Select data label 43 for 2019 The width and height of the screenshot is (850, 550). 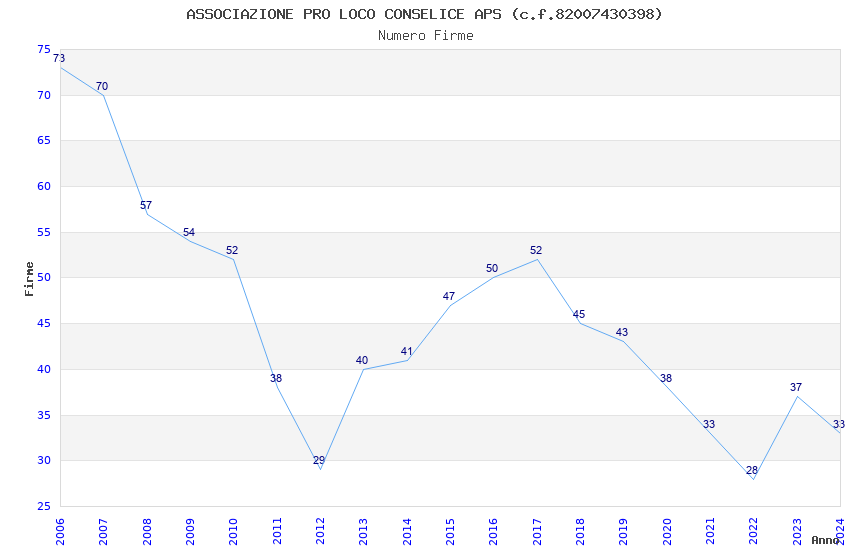click(x=622, y=332)
